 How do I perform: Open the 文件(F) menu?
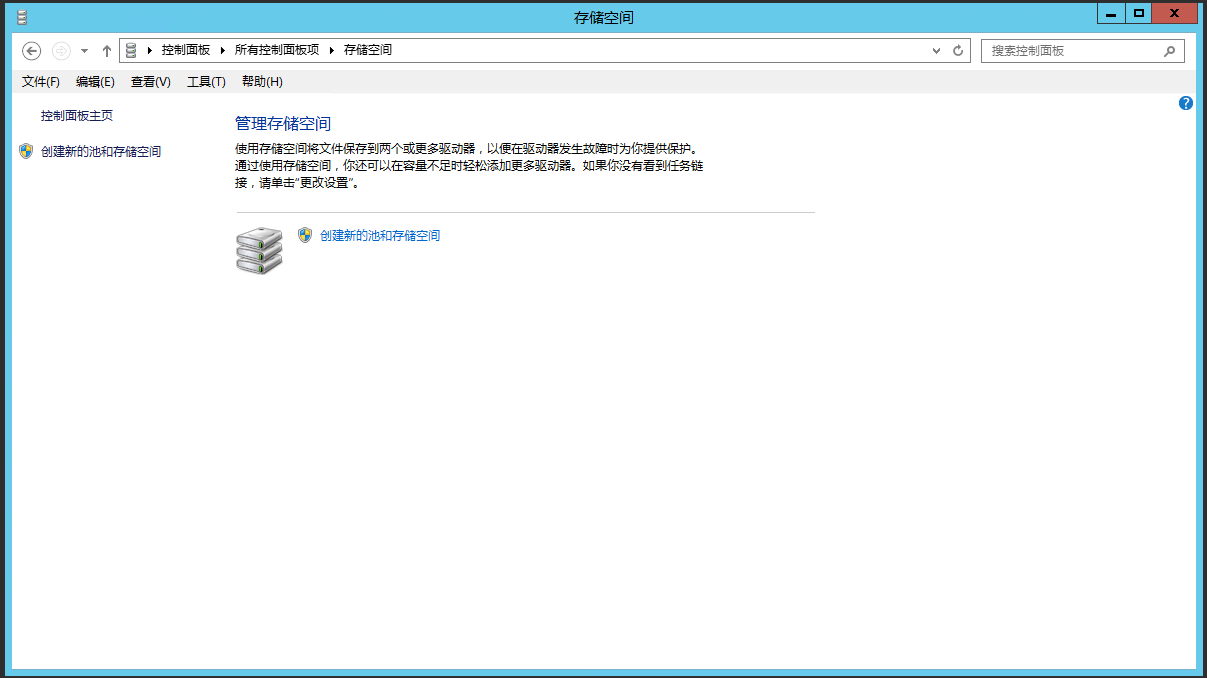(40, 81)
